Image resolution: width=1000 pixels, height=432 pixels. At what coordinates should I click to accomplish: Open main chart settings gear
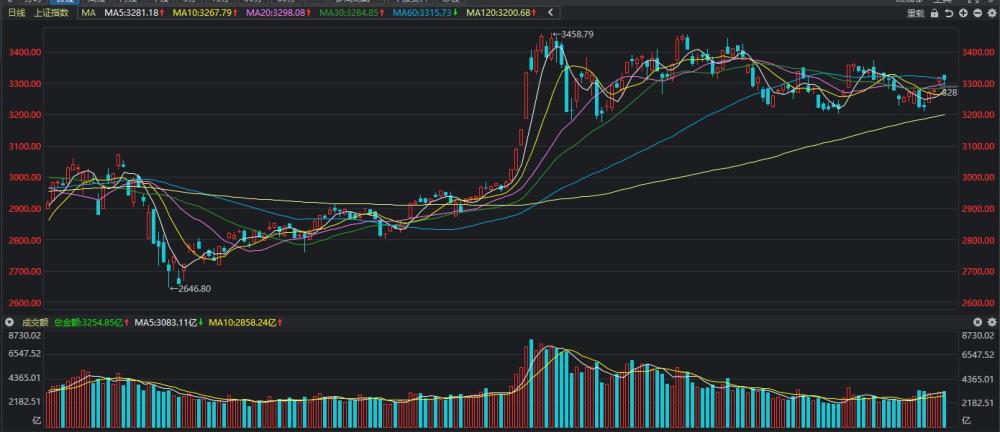click(991, 14)
